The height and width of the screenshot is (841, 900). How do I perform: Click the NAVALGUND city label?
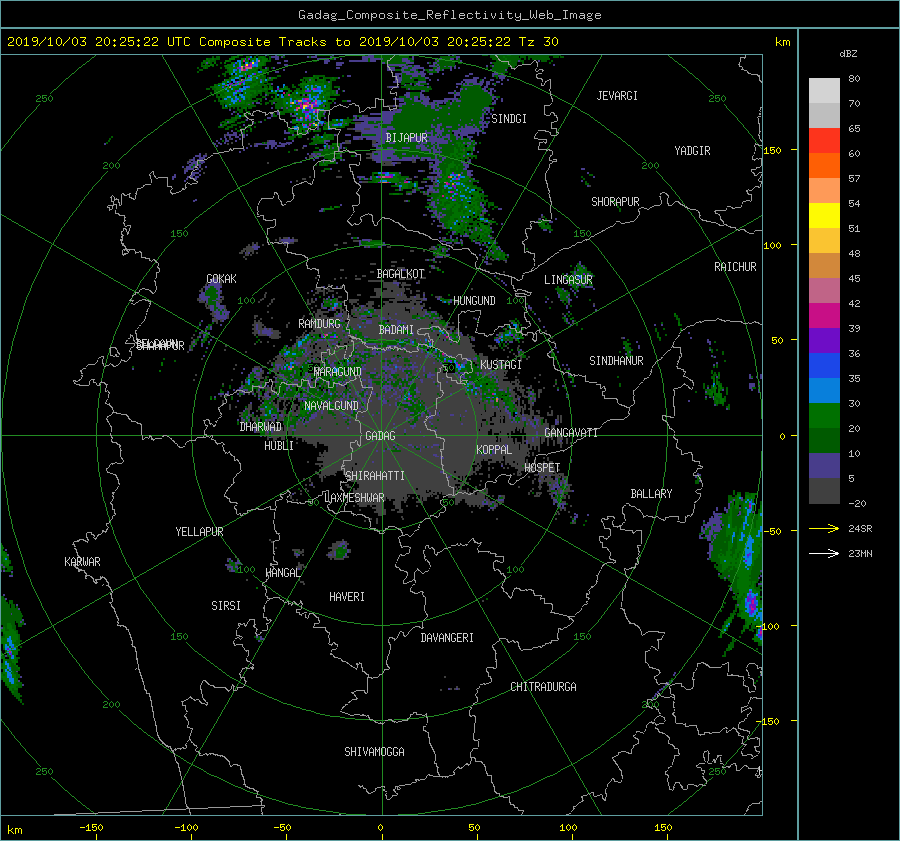tap(331, 405)
